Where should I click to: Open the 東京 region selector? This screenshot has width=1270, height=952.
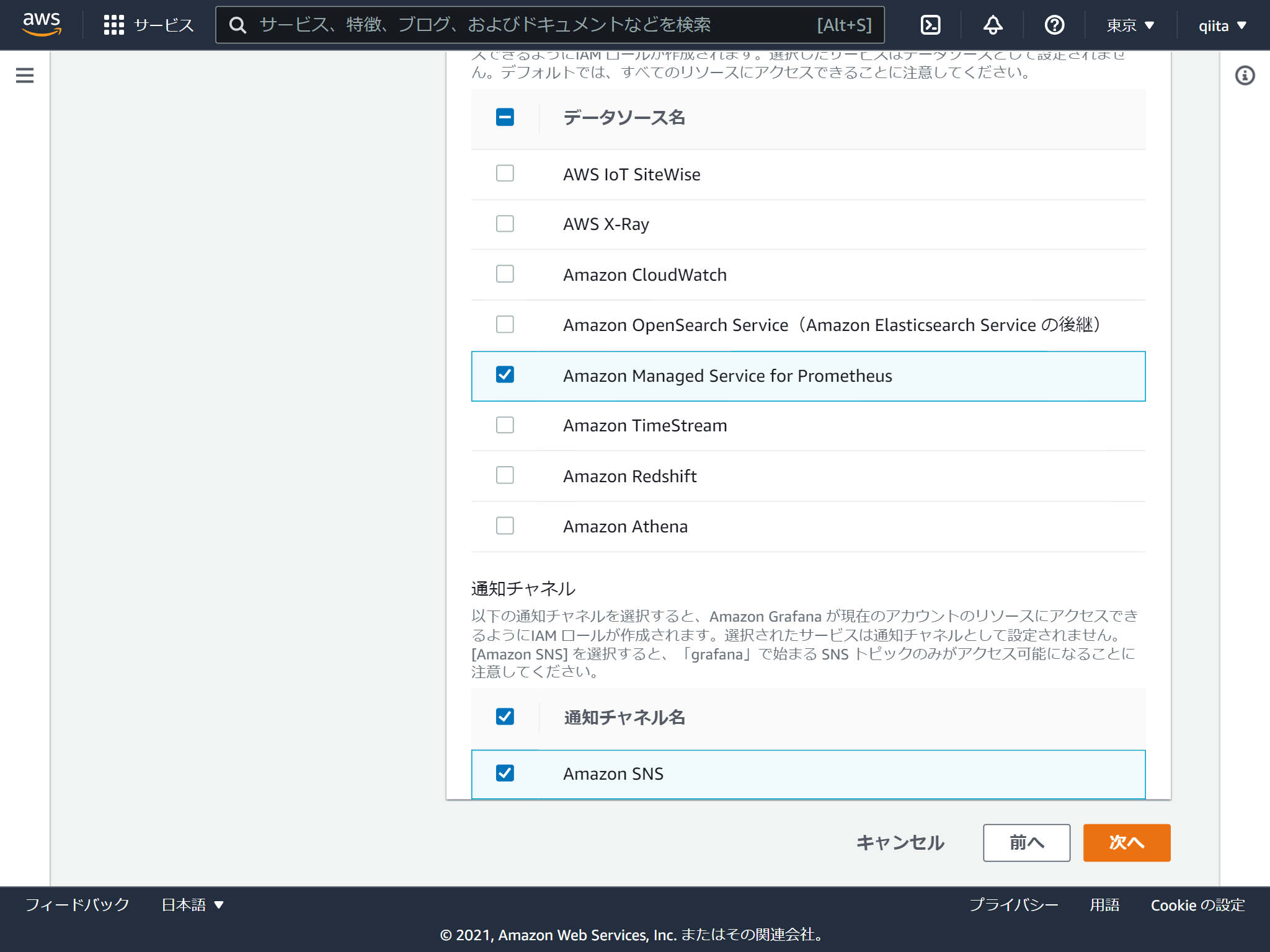click(1129, 25)
